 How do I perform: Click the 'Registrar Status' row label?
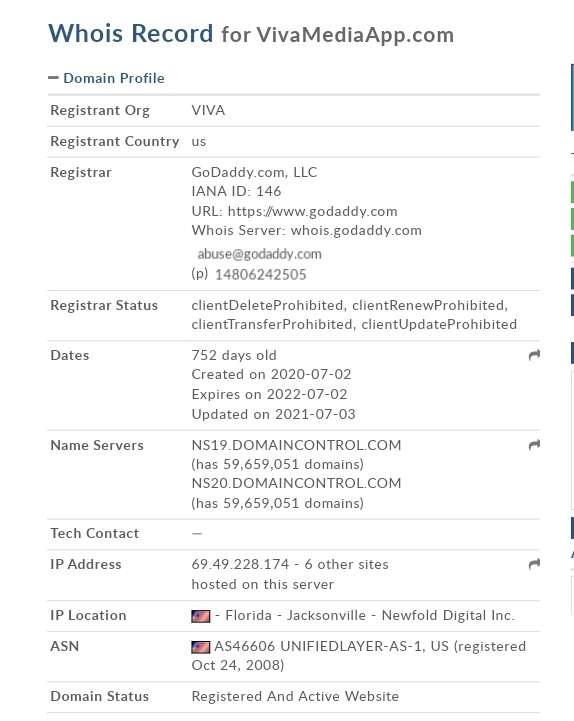point(104,305)
